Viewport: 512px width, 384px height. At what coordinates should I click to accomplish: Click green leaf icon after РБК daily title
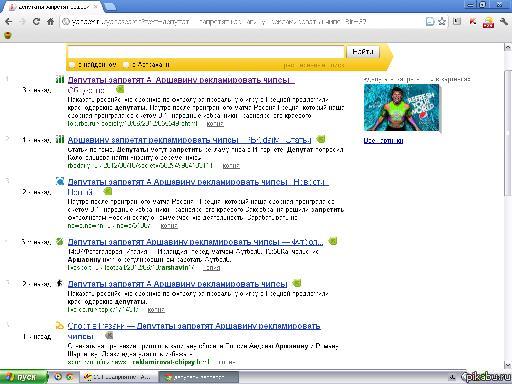pyautogui.click(x=321, y=139)
